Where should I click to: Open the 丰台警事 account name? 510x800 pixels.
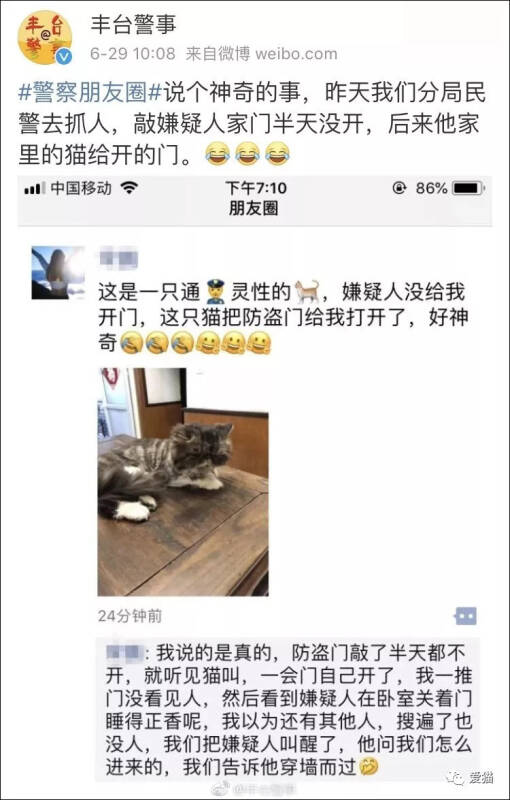coord(134,24)
